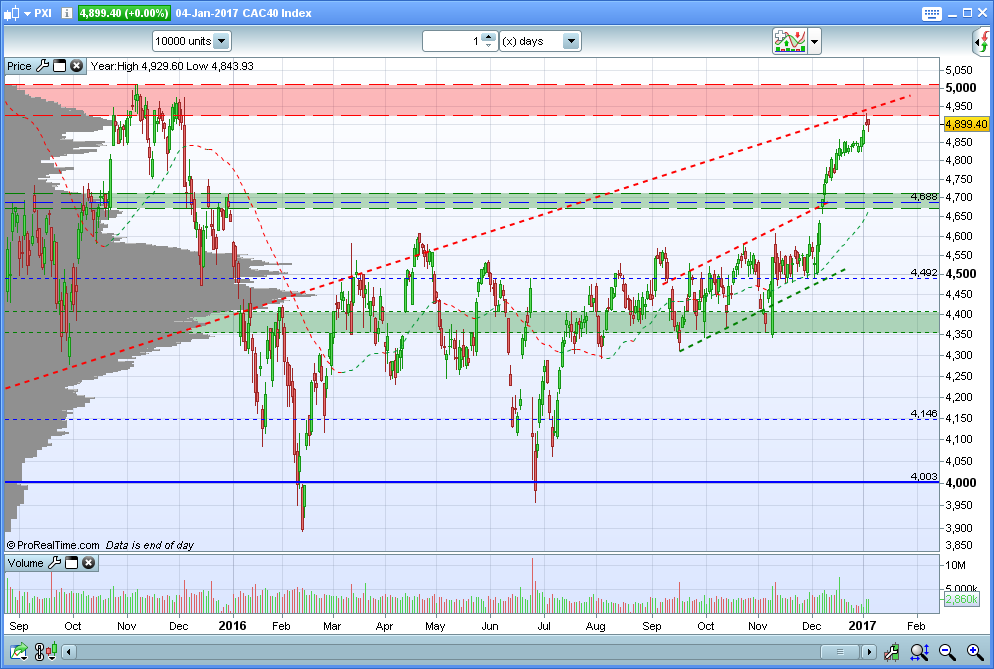The image size is (994, 669).
Task: Open Volume panel wrench settings
Action: click(x=55, y=562)
